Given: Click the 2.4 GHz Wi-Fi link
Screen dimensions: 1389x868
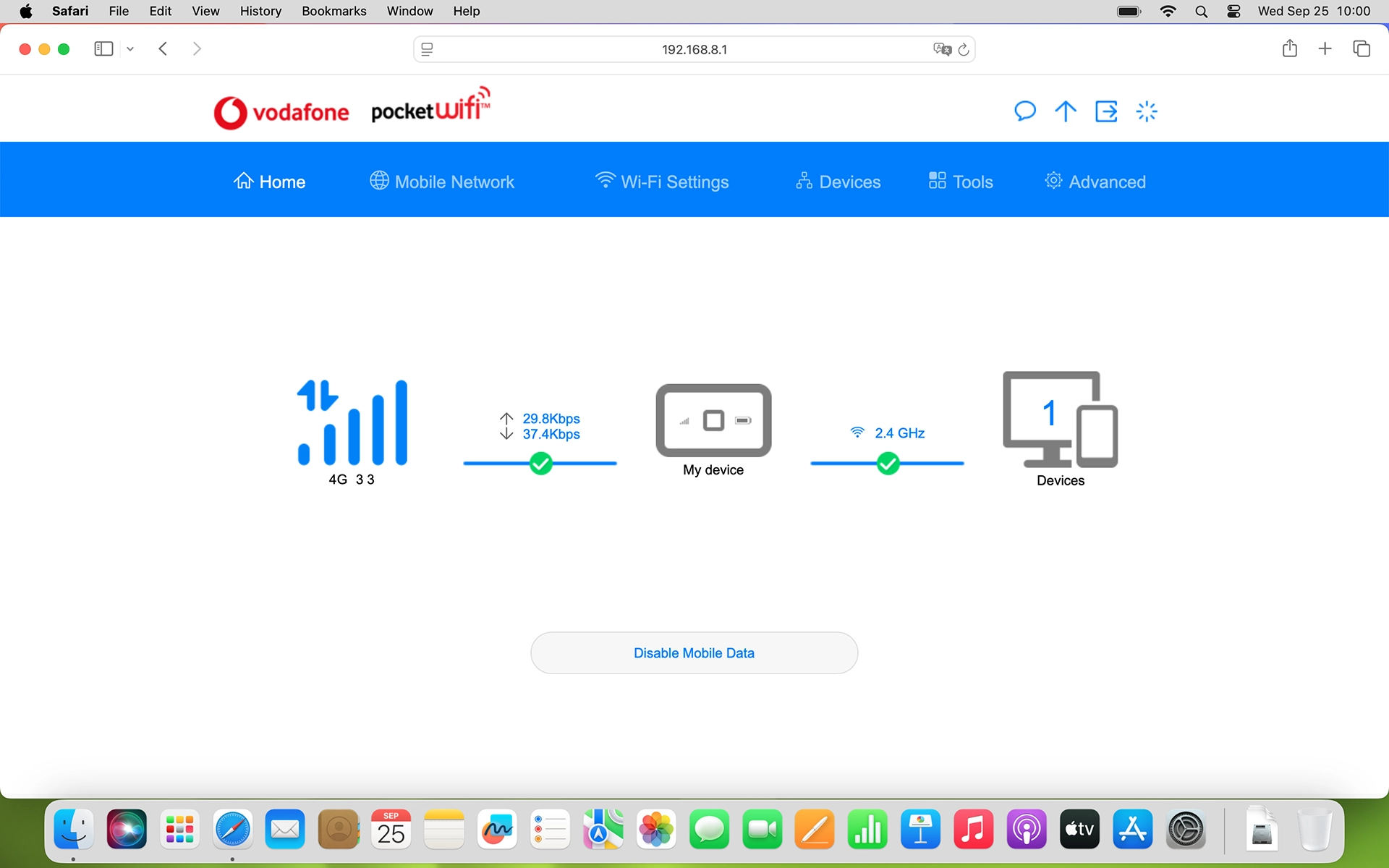Looking at the screenshot, I should point(899,433).
